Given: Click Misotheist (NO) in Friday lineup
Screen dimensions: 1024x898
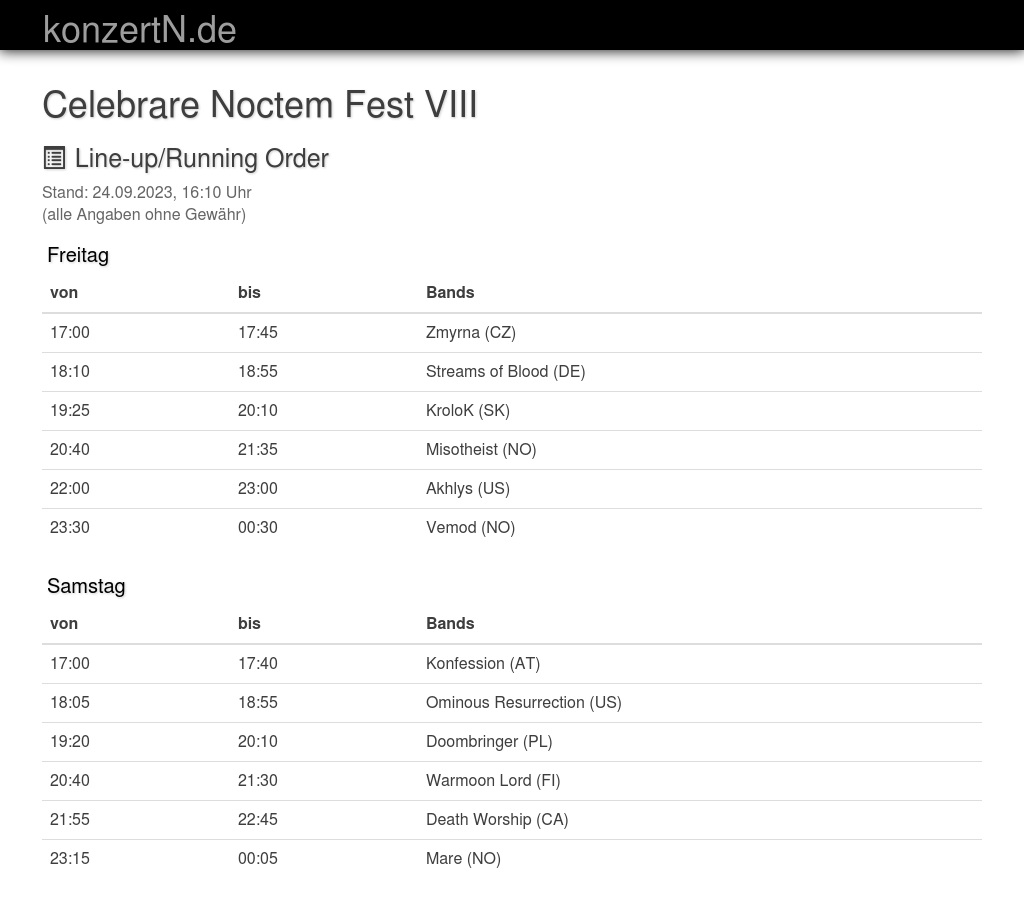Looking at the screenshot, I should coord(481,449).
